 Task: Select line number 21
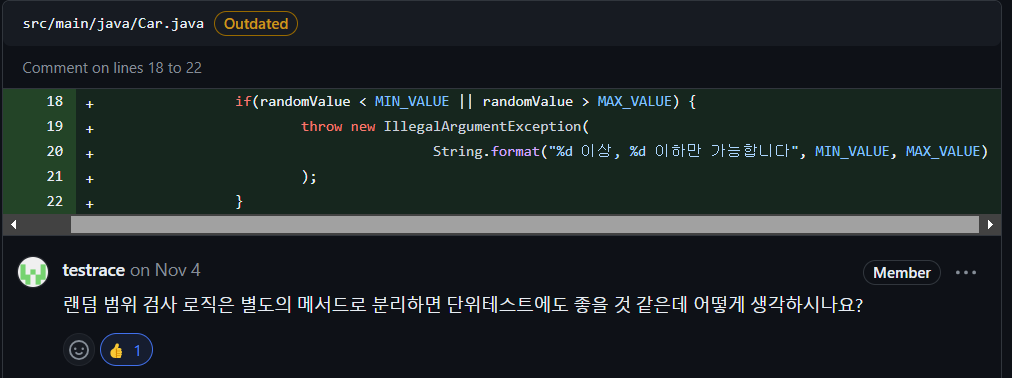tap(56, 176)
